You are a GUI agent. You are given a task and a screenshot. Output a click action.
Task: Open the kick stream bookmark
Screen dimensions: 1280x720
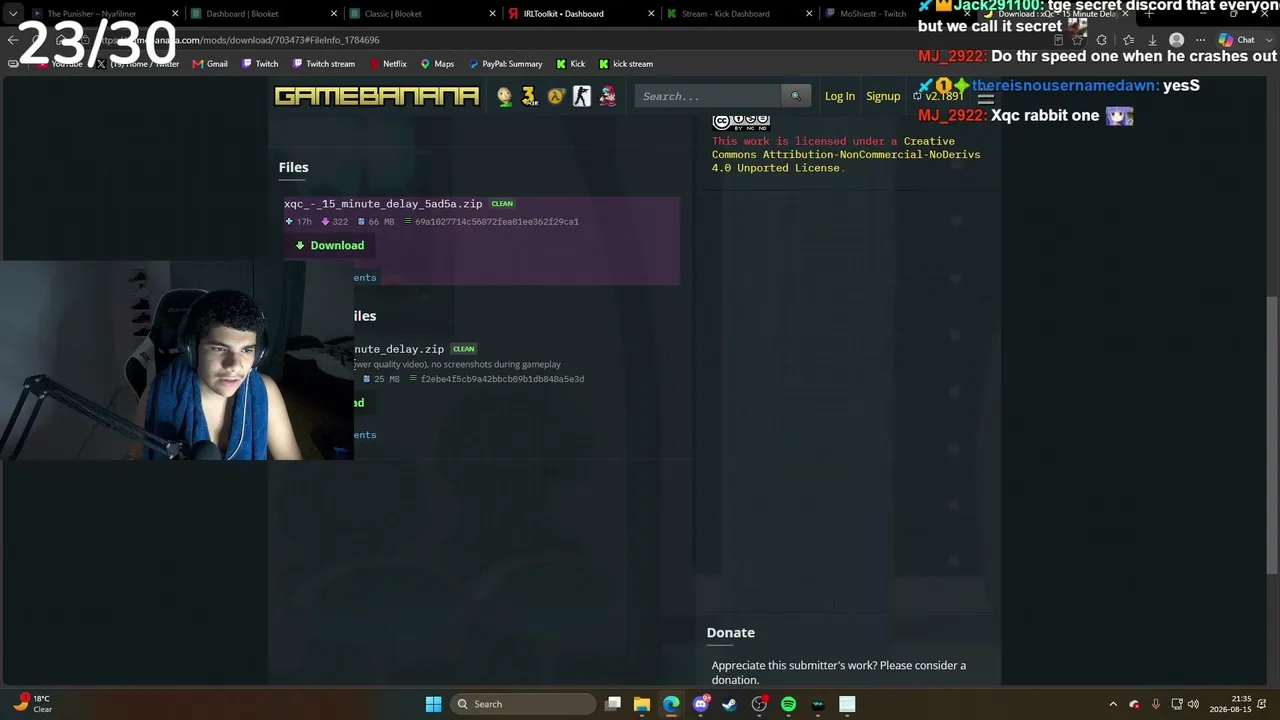626,64
